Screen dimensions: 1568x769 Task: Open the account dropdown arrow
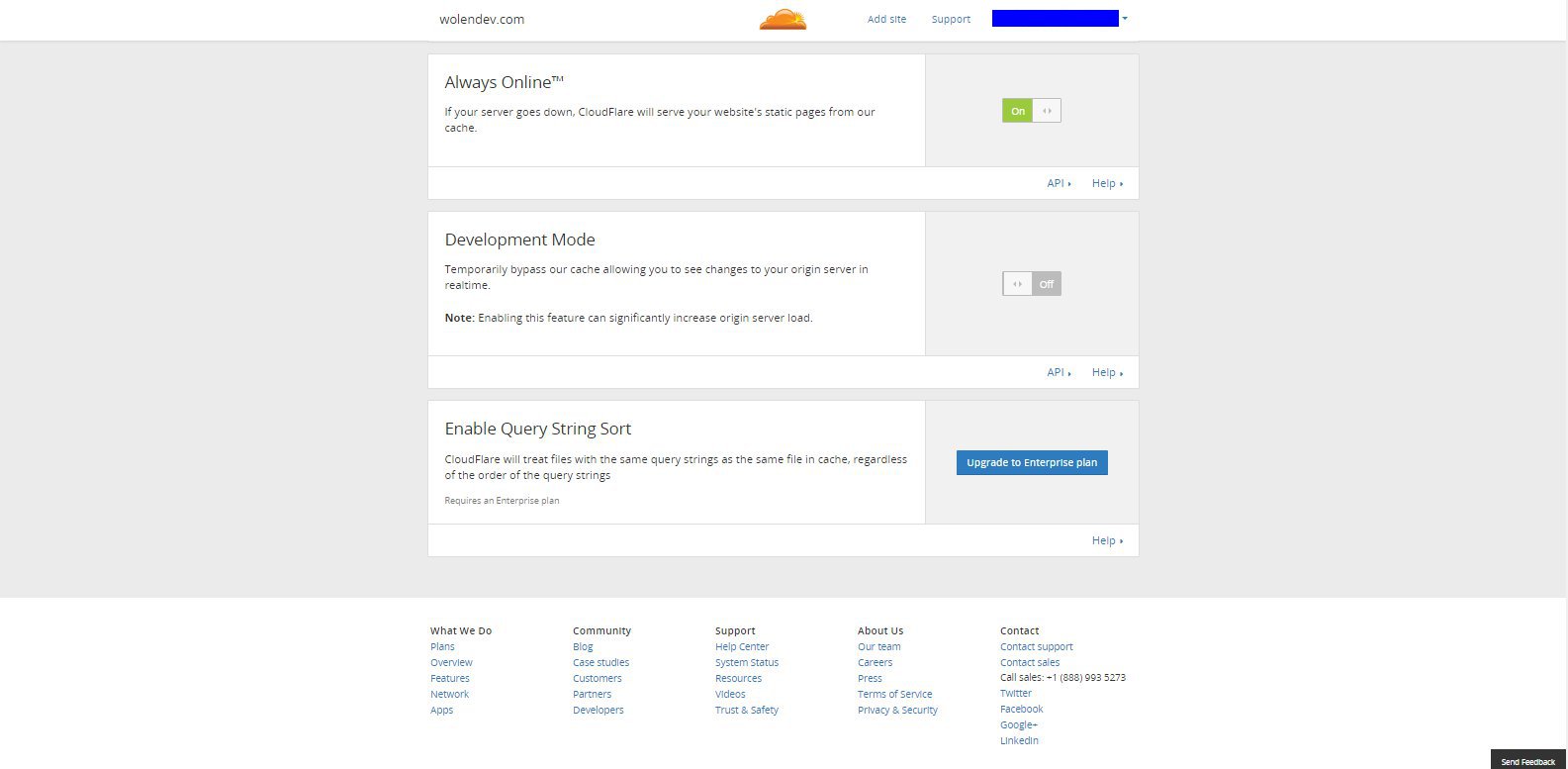(x=1125, y=19)
